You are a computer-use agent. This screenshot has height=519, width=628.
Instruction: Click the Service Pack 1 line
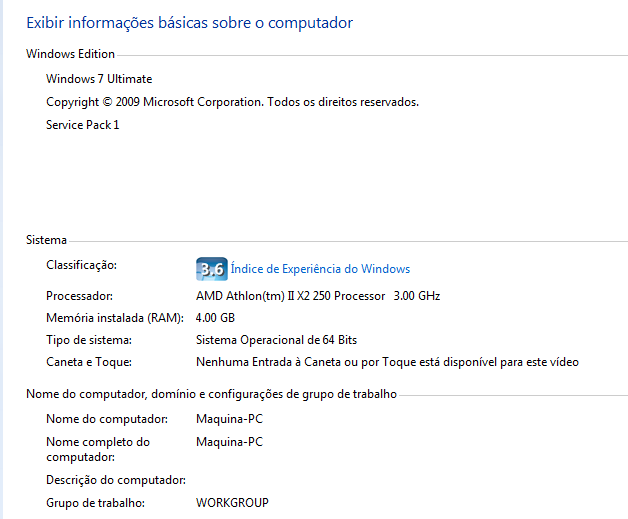click(83, 125)
